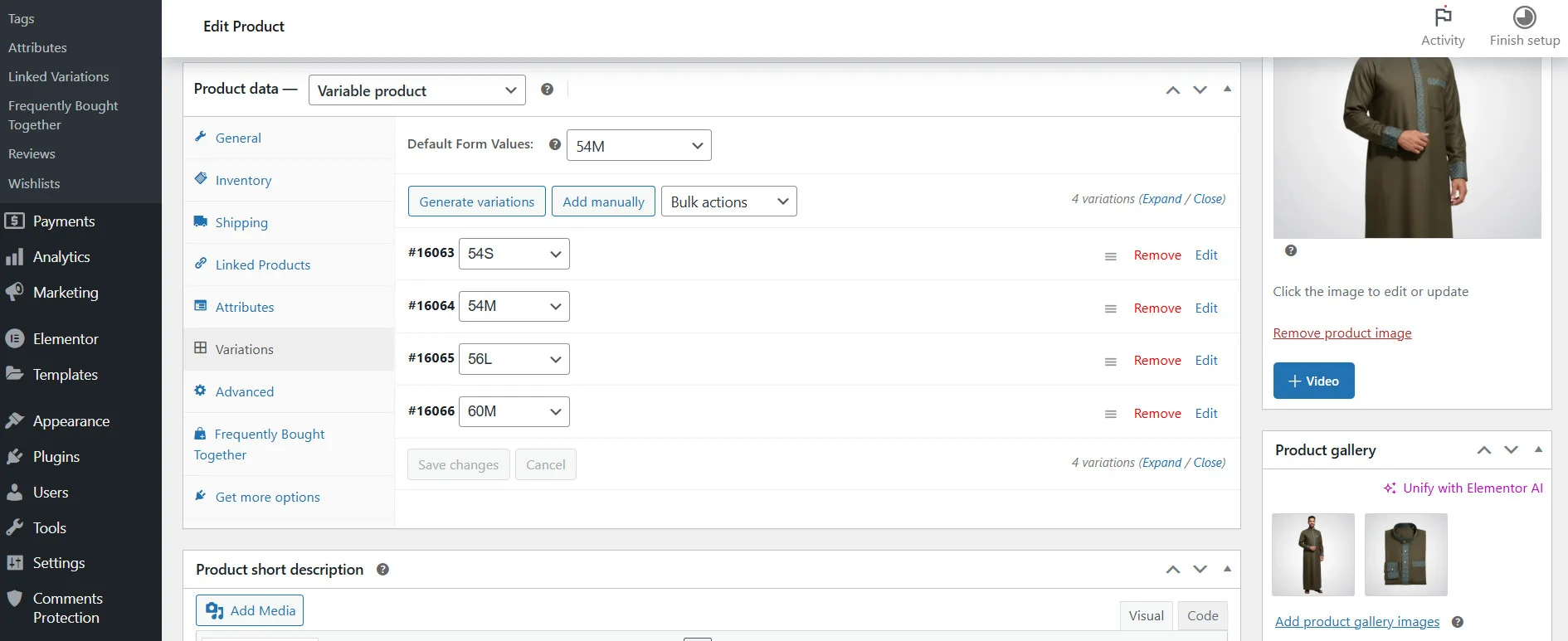
Task: Open the 54M Default Form Values dropdown
Action: (638, 146)
